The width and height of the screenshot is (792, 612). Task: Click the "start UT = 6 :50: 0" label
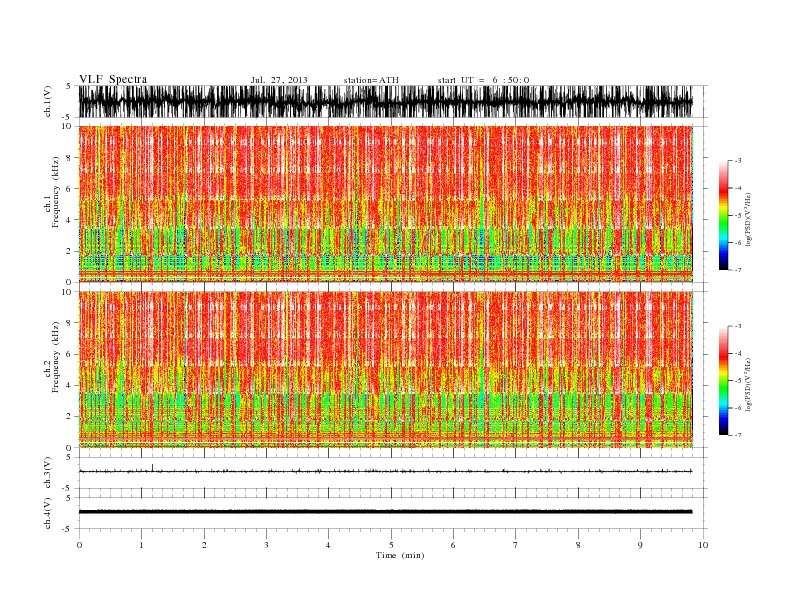coord(483,80)
